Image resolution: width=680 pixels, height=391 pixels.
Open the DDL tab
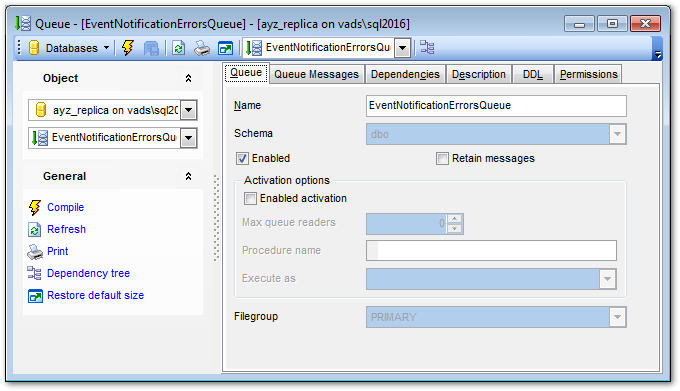[x=533, y=75]
